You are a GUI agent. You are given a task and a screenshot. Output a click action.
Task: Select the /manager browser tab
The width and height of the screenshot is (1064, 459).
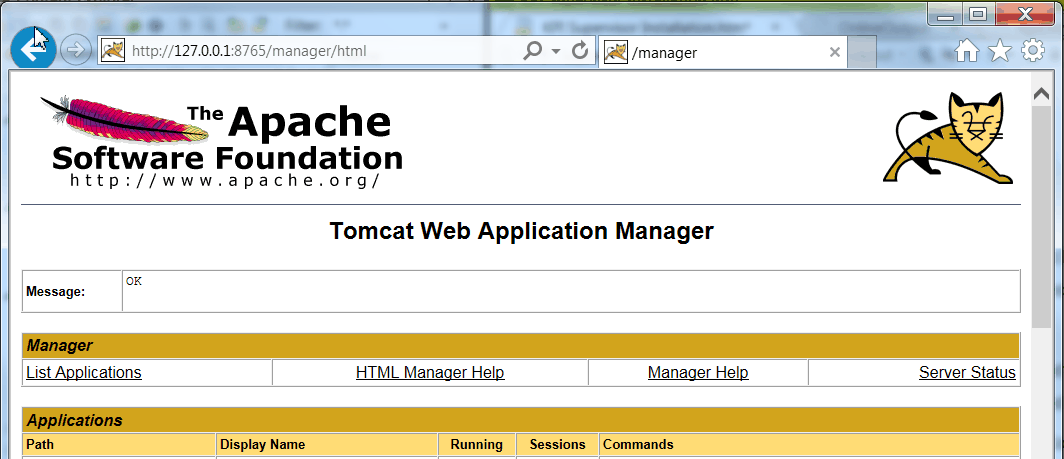point(722,52)
